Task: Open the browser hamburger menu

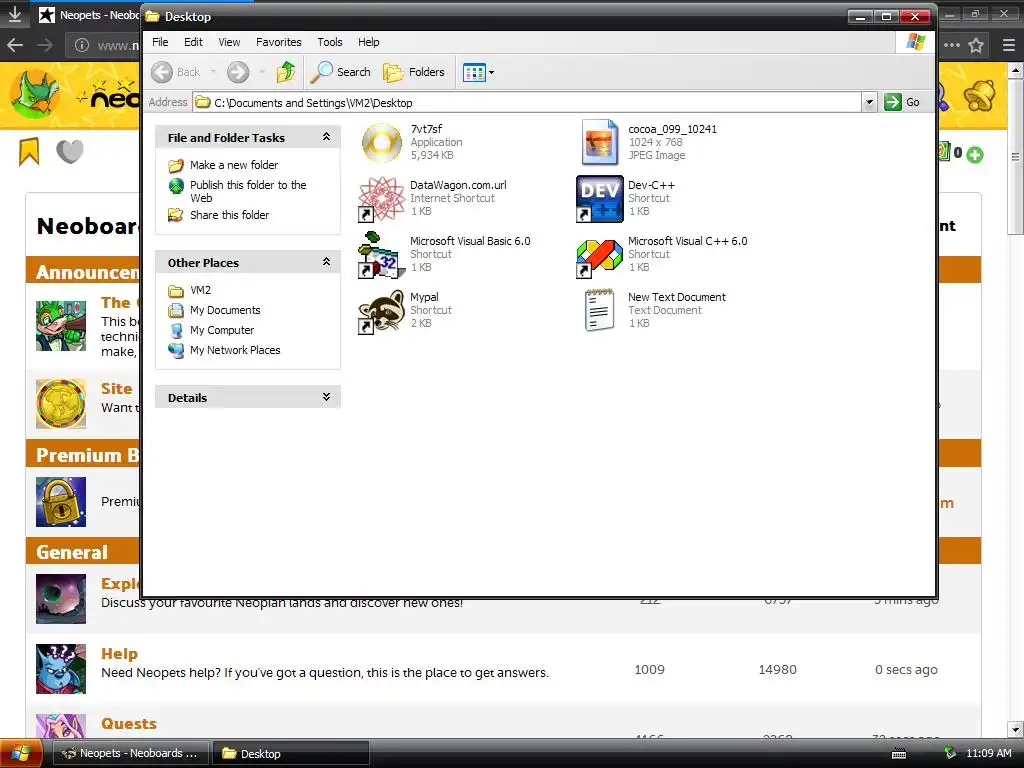Action: pos(1008,45)
